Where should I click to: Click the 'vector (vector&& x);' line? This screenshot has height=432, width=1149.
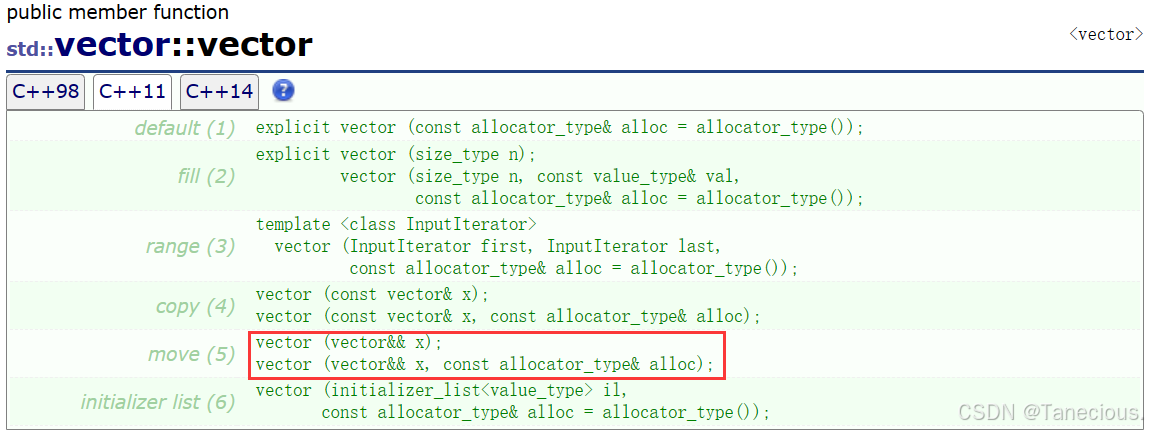(349, 343)
